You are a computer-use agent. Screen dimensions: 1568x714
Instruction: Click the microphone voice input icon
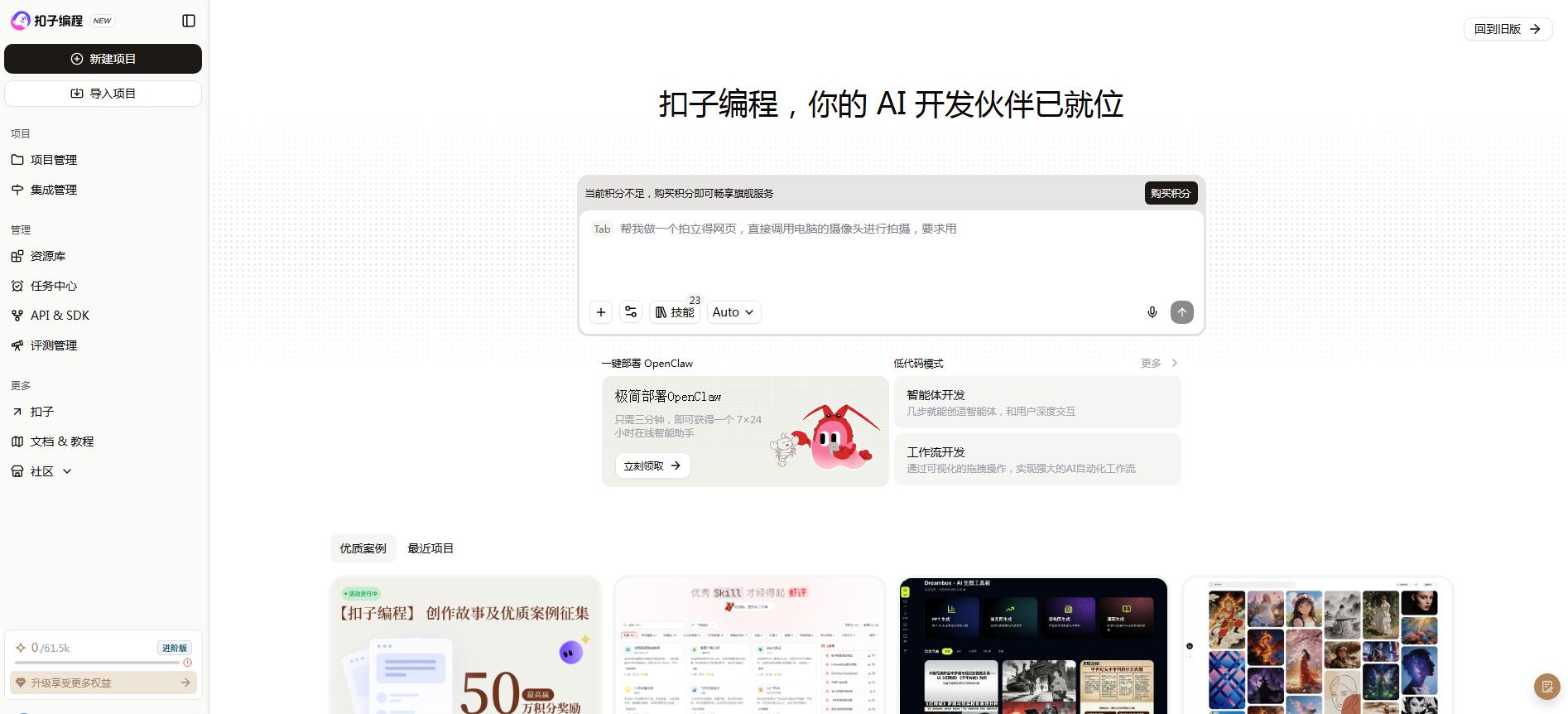tap(1152, 312)
